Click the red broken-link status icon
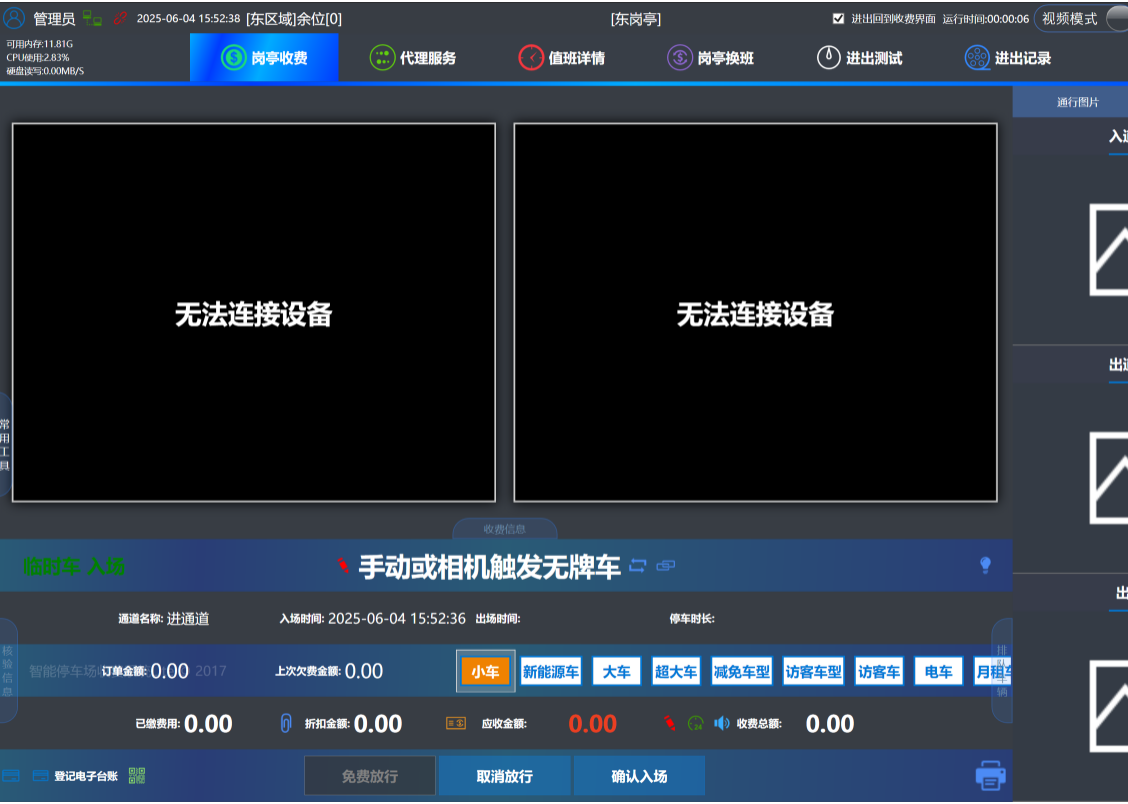The height and width of the screenshot is (804, 1128). coord(120,18)
